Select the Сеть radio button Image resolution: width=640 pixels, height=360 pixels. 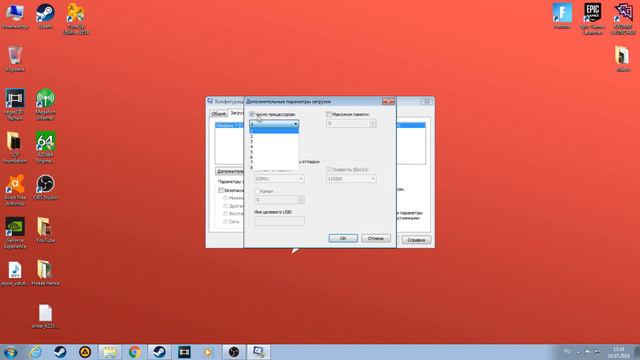tap(225, 221)
